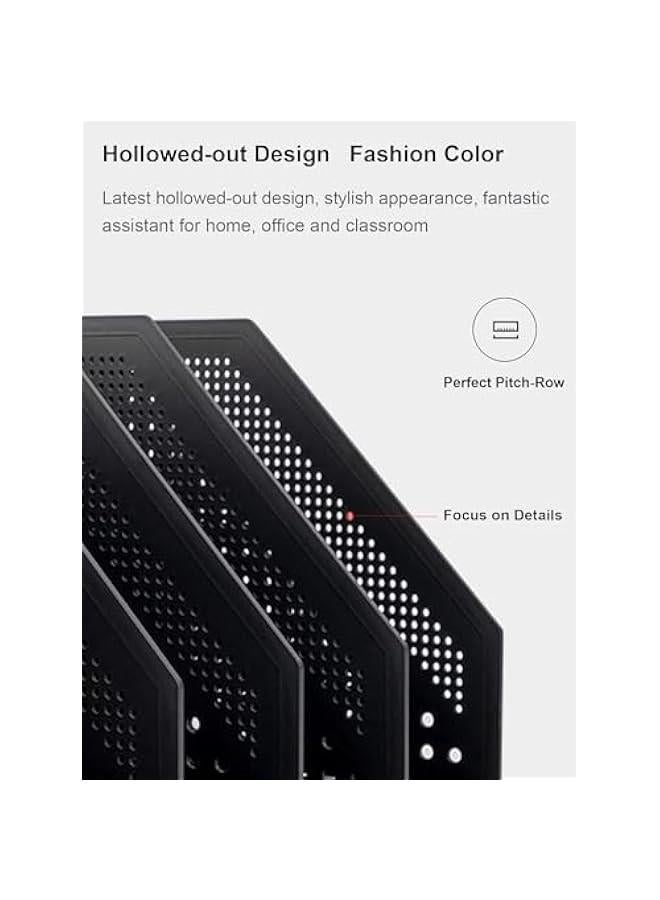660x900 pixels.
Task: Click the bottom-left large round hole on rightmost holder
Action: [426, 752]
